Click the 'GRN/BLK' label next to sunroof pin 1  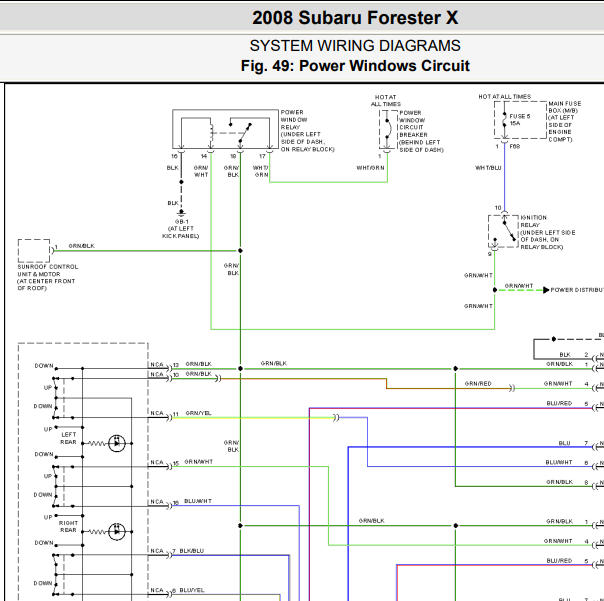(x=81, y=246)
